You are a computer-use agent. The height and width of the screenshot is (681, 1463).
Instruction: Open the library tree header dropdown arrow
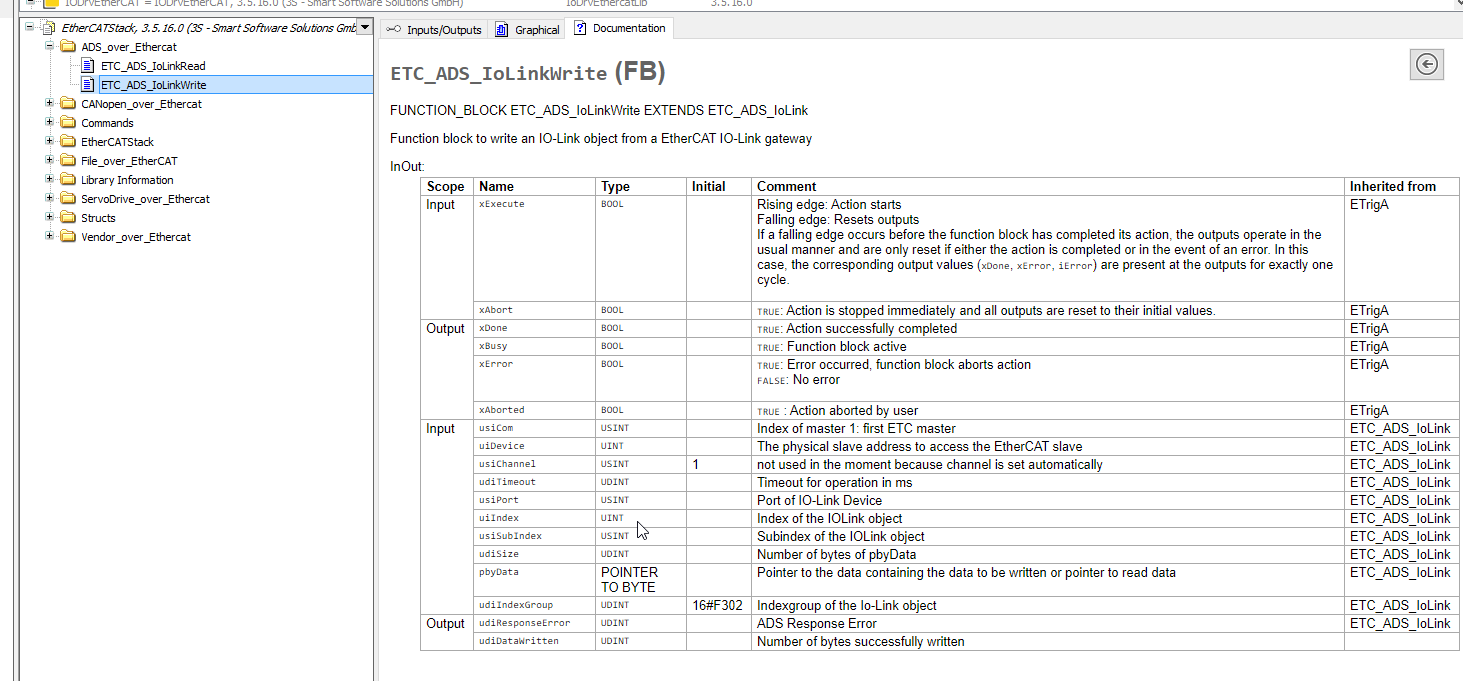click(365, 28)
